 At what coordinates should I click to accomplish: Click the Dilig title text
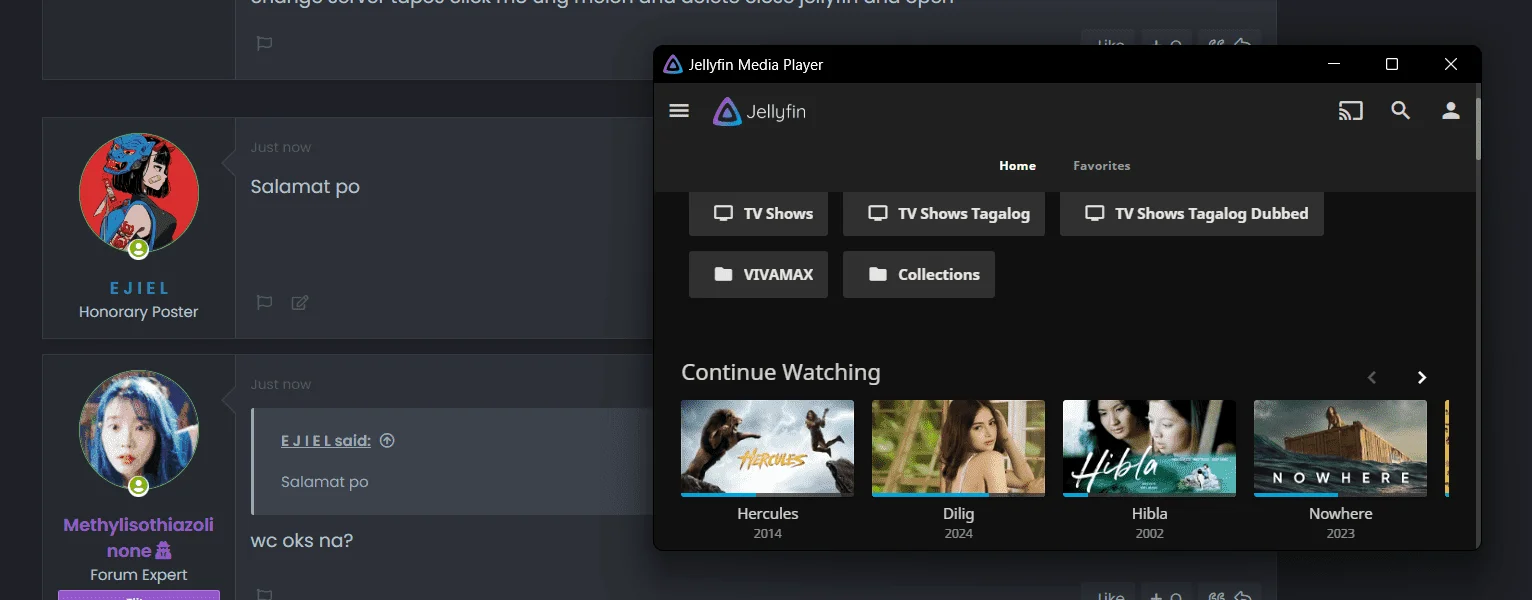[x=958, y=514]
